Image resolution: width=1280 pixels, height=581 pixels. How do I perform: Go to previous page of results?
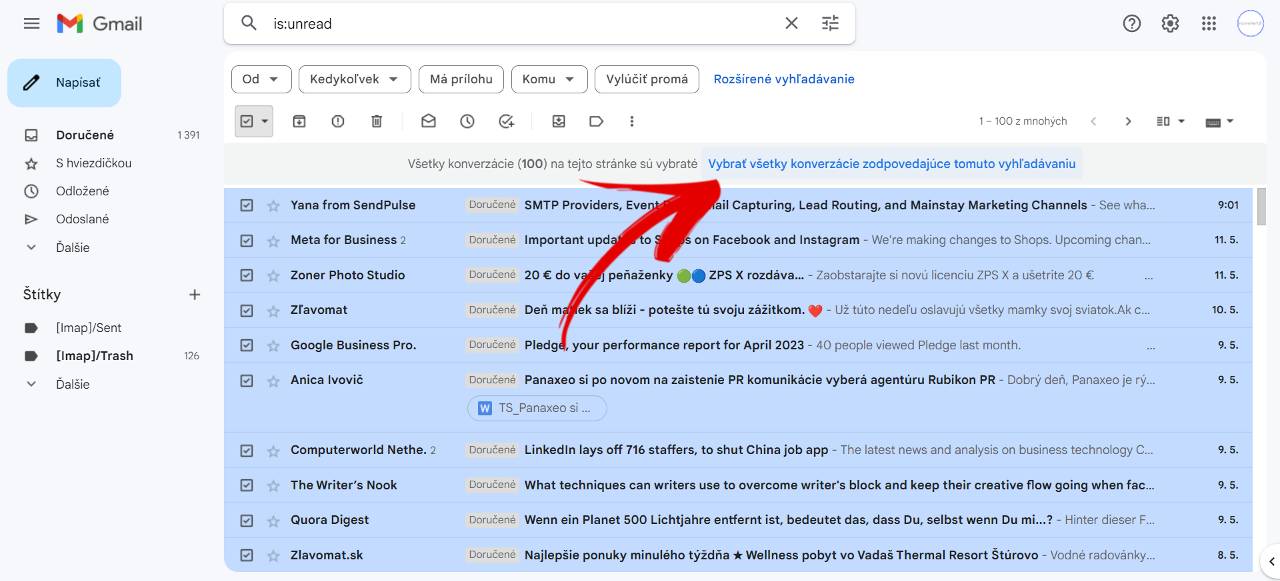1093,121
